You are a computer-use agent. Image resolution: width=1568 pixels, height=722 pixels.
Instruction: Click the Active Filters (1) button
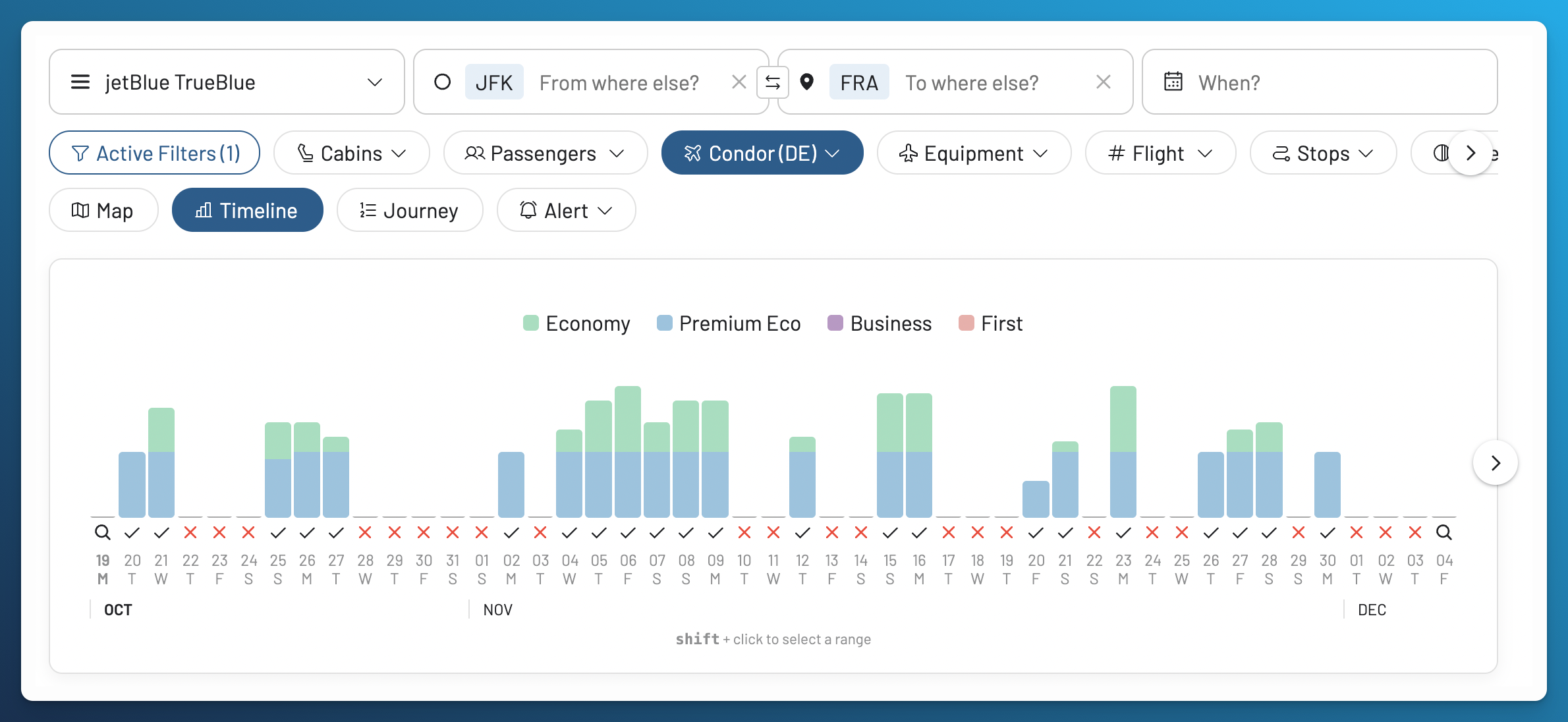(154, 153)
